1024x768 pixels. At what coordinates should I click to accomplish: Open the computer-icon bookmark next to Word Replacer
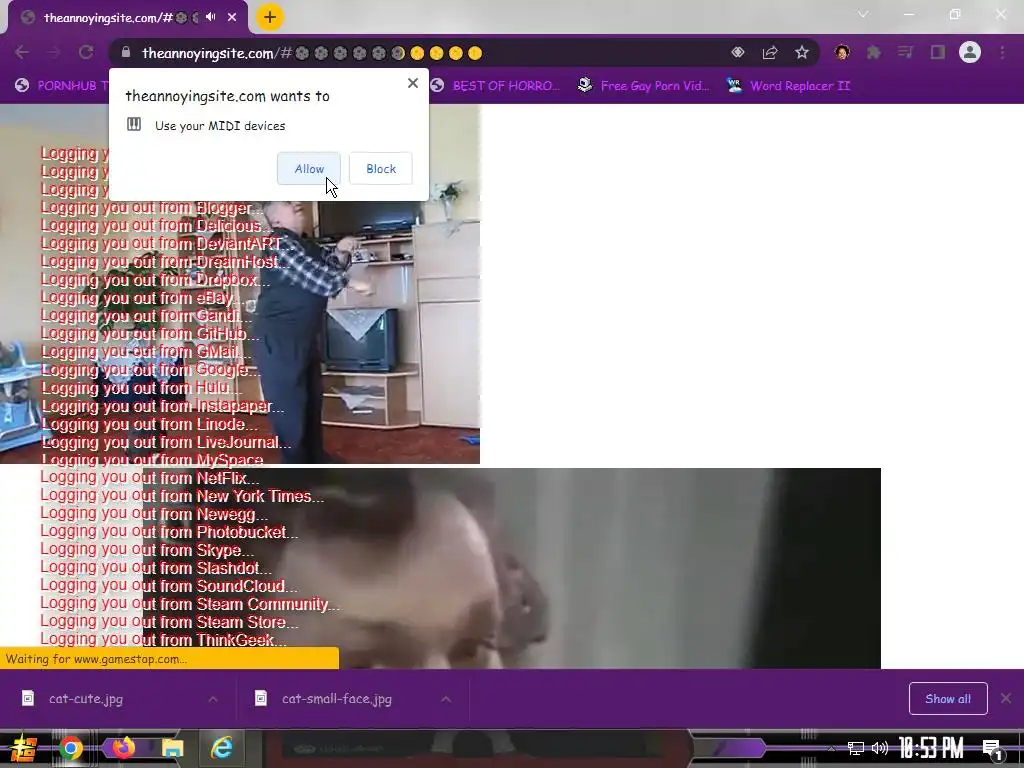[644, 86]
